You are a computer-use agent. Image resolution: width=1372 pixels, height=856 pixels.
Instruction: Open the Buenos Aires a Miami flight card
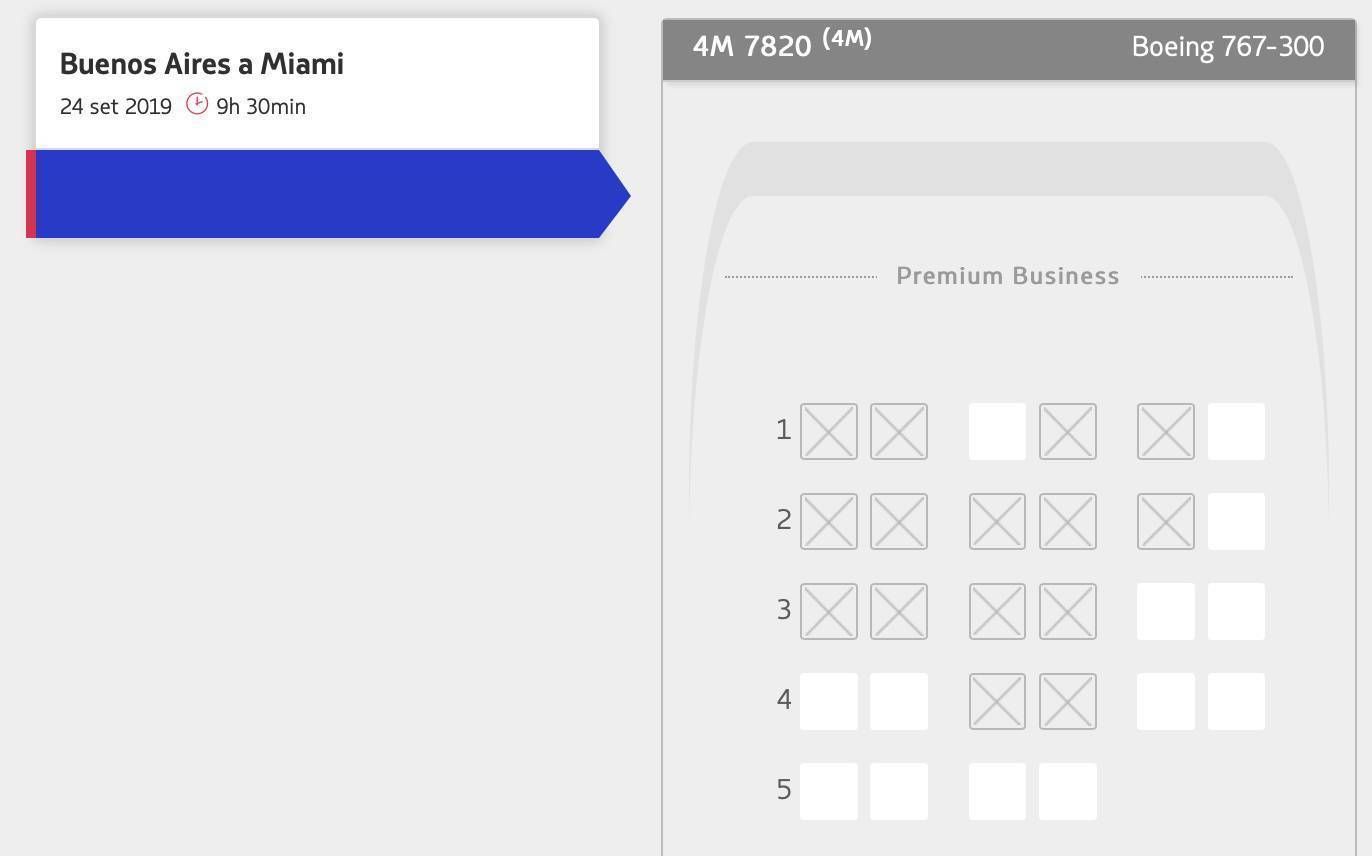(317, 83)
